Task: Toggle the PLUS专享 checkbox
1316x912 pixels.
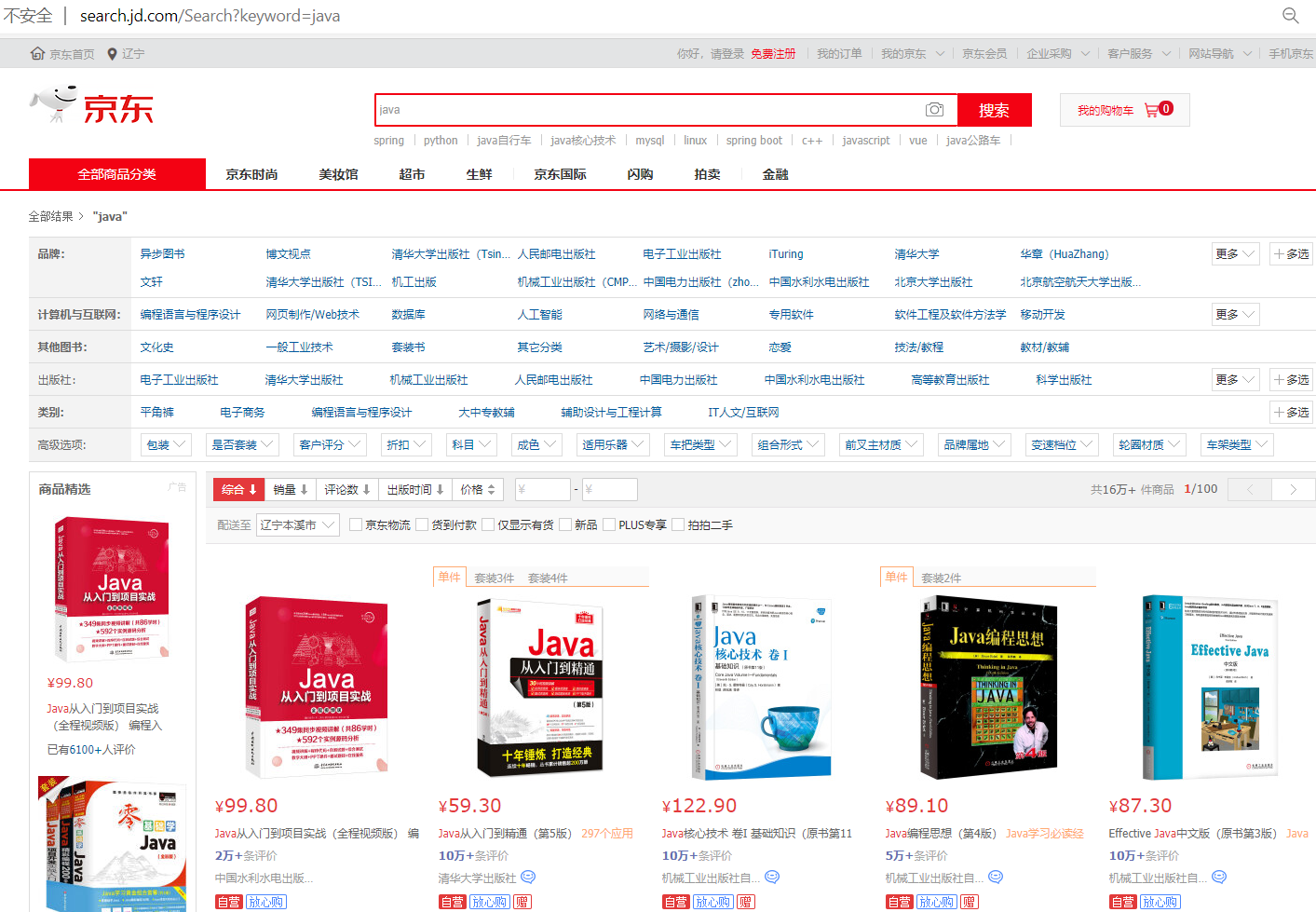Action: click(609, 524)
